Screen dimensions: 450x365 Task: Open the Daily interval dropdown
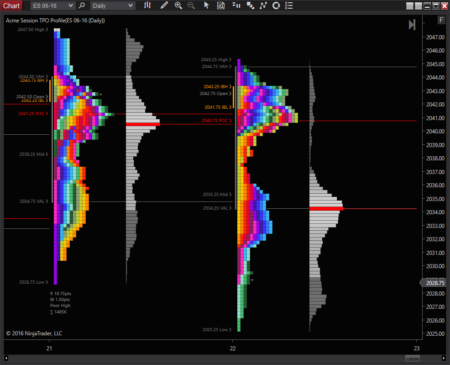[x=113, y=6]
